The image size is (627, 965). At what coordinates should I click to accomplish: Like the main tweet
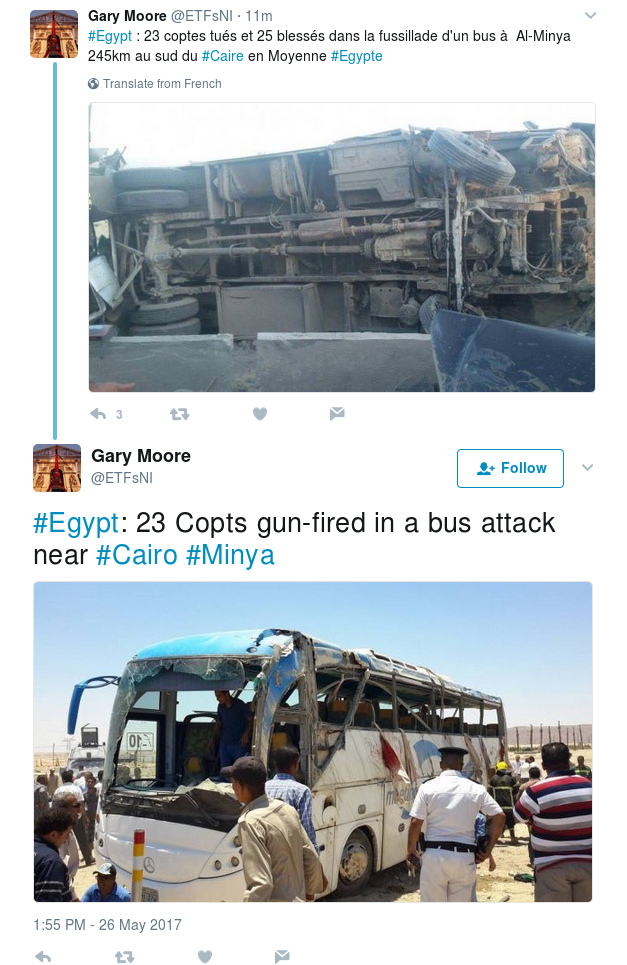[x=205, y=956]
